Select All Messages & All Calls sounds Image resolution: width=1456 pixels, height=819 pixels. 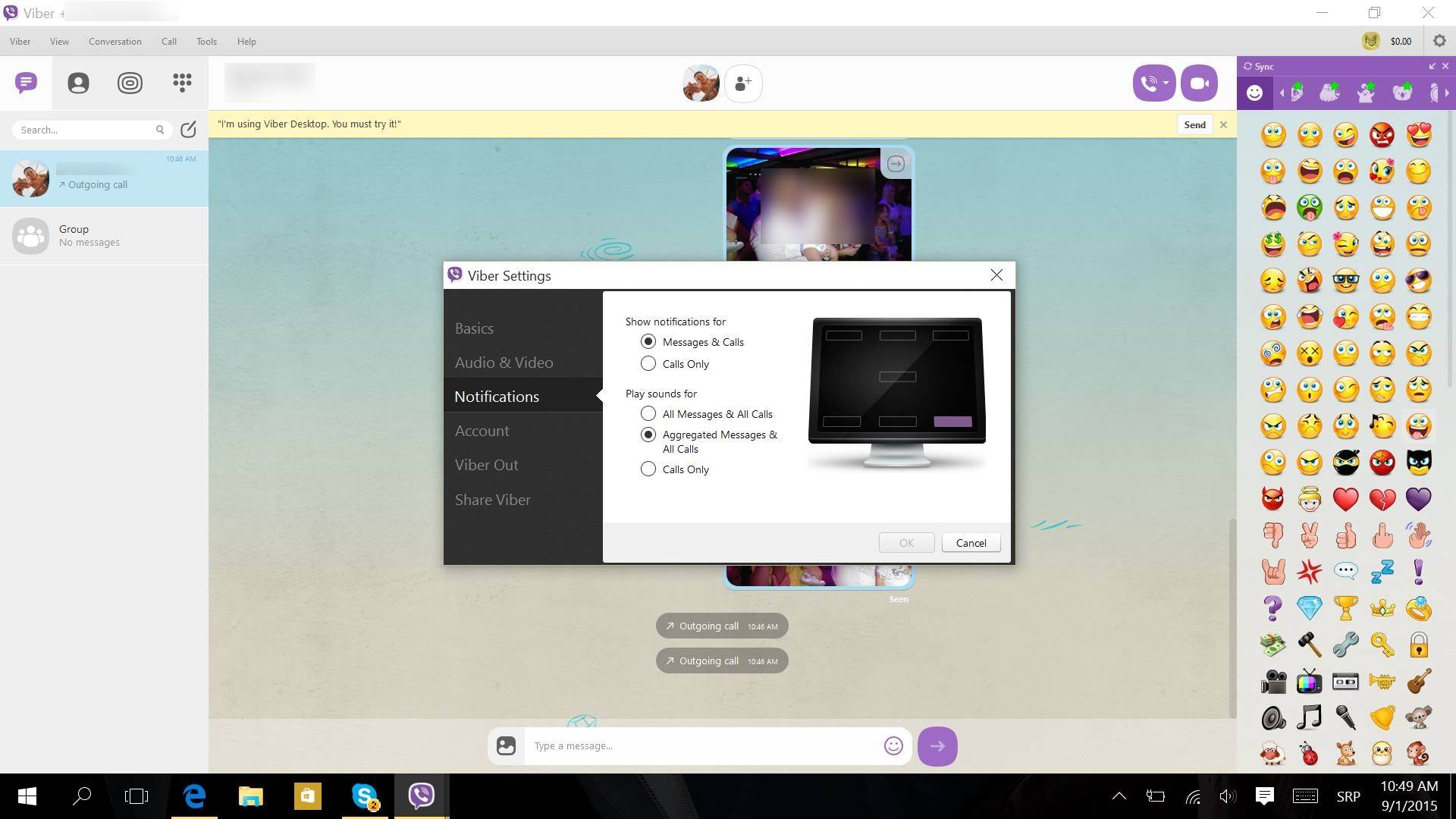tap(648, 414)
